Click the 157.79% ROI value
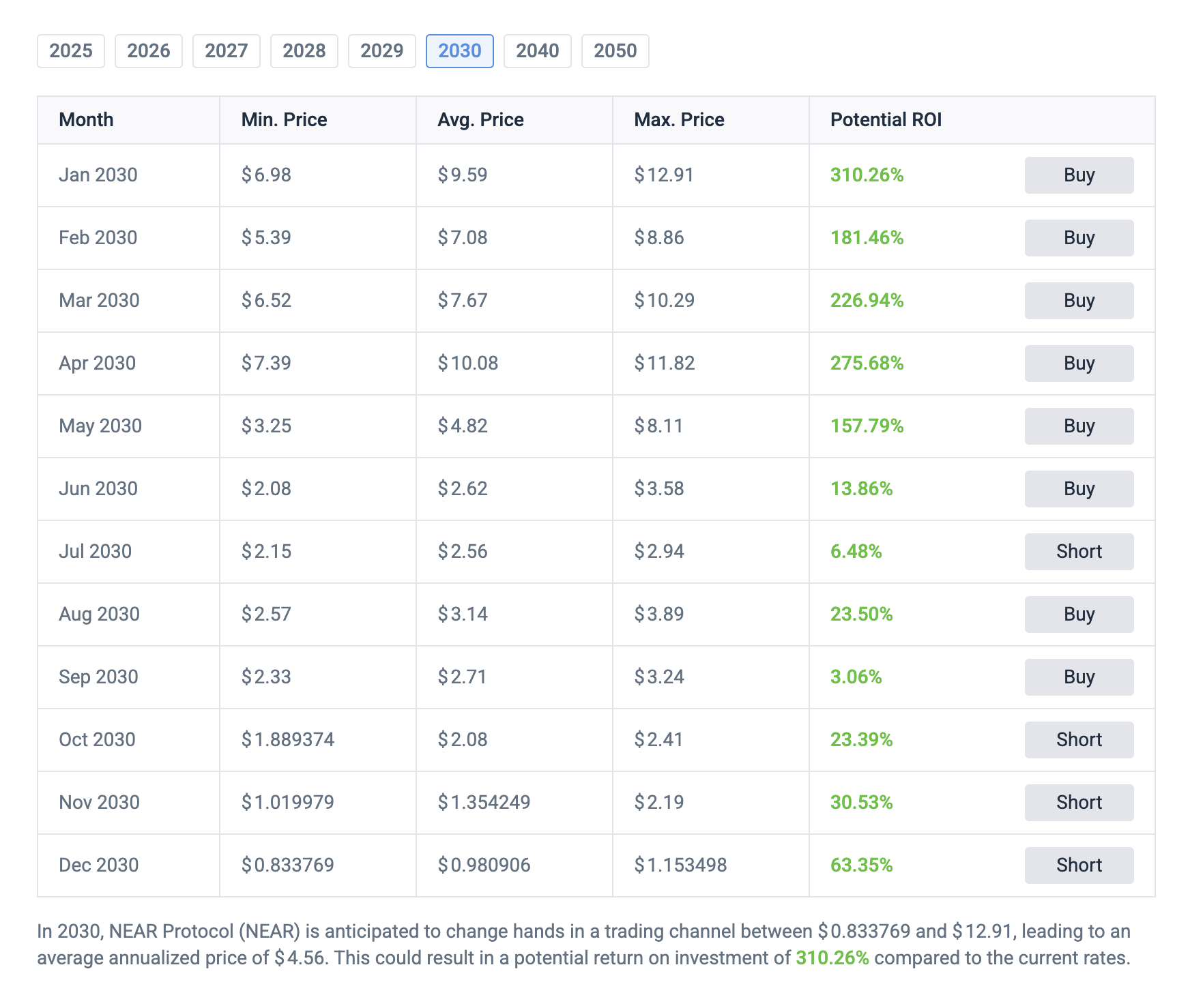 point(867,426)
